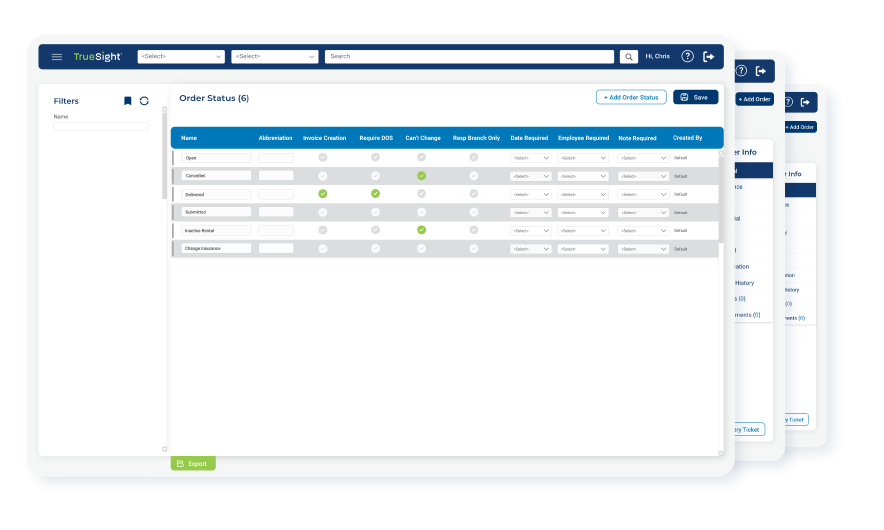Click the + Add Order button in the background window
Screen dimensions: 884x530
[755, 99]
